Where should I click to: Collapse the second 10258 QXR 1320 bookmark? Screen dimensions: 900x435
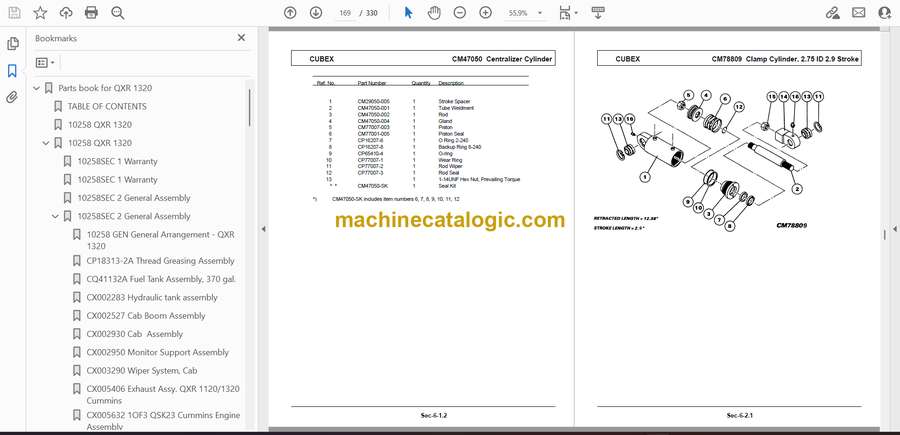click(x=46, y=143)
